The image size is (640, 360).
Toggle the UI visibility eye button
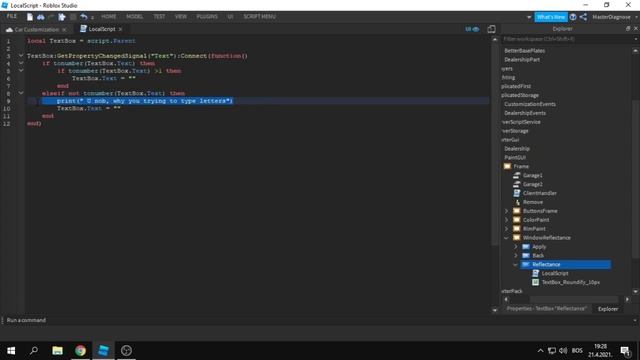472,29
